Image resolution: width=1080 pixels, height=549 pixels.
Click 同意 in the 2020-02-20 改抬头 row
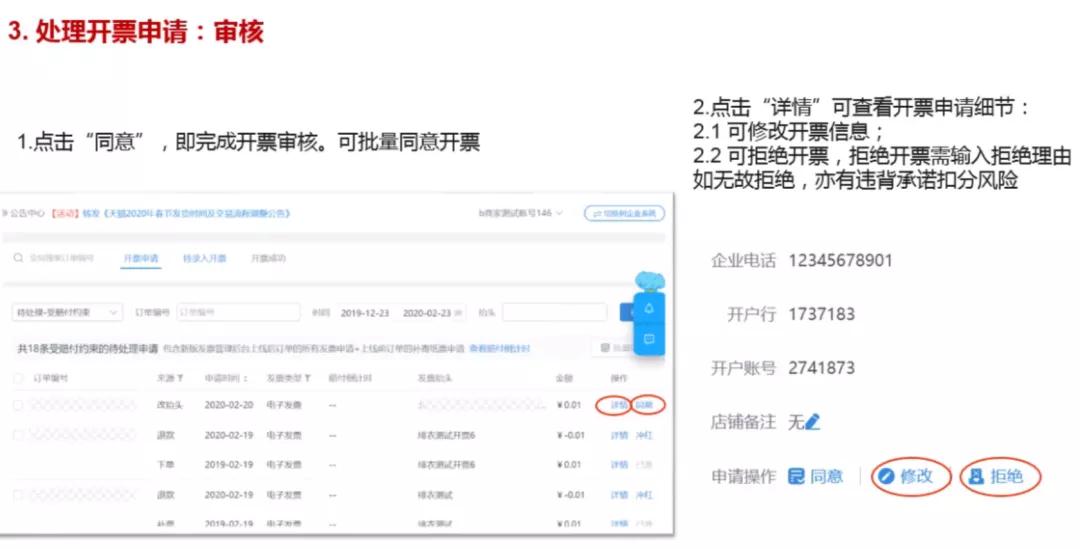tap(644, 405)
